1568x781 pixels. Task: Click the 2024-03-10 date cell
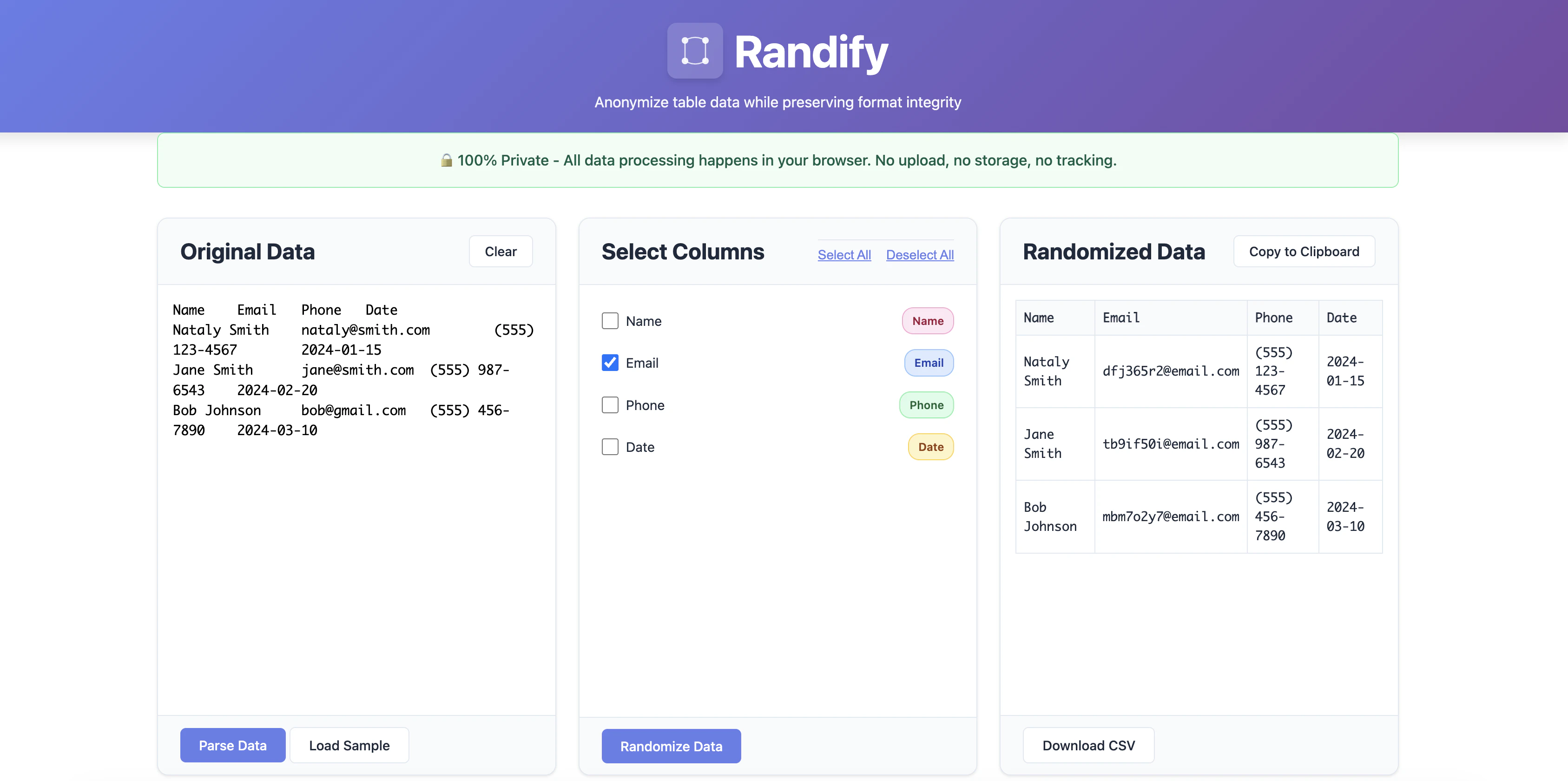click(x=1350, y=516)
